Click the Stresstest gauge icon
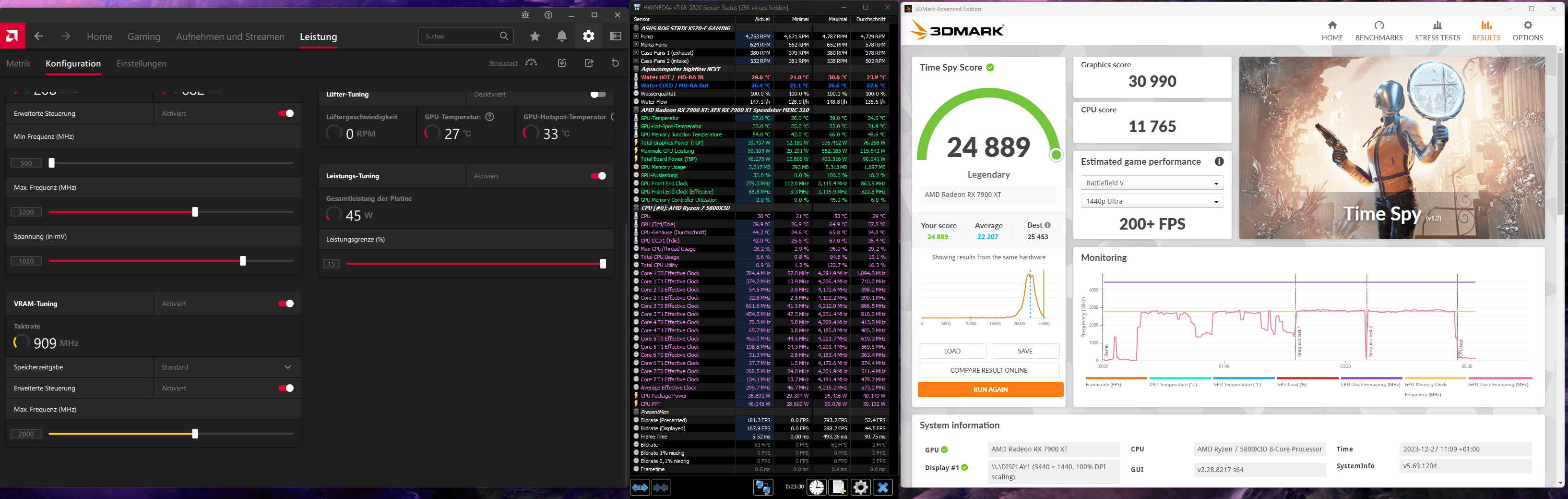This screenshot has height=499, width=1568. point(532,63)
